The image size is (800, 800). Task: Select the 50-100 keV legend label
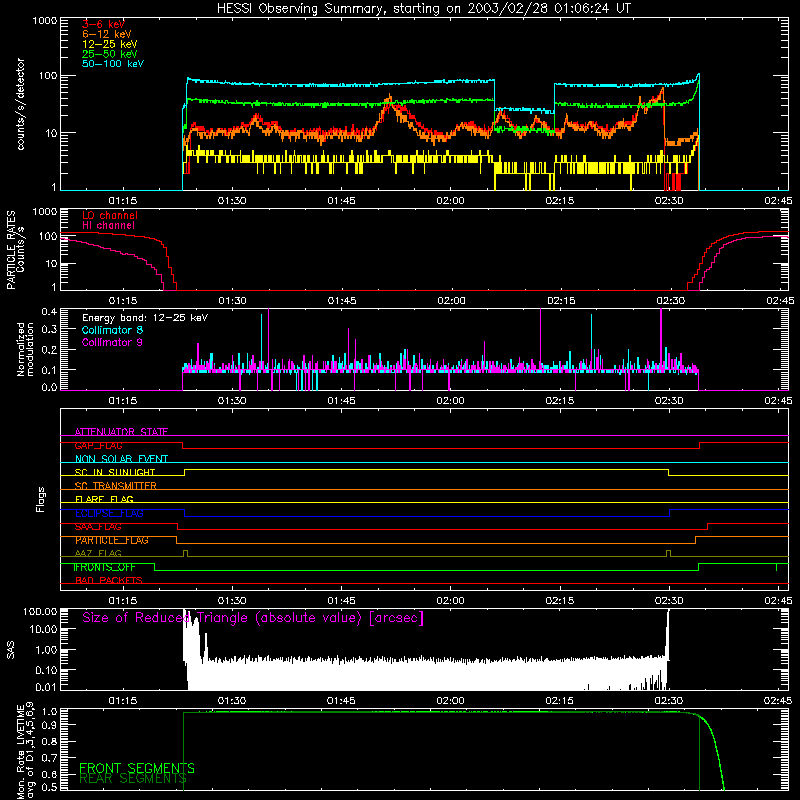click(113, 64)
